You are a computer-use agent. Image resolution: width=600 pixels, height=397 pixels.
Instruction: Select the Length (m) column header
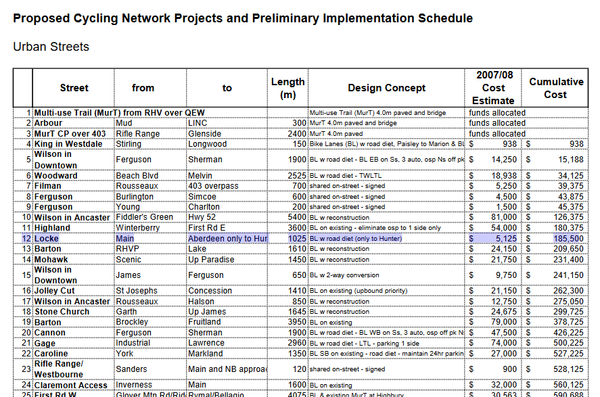click(x=288, y=88)
